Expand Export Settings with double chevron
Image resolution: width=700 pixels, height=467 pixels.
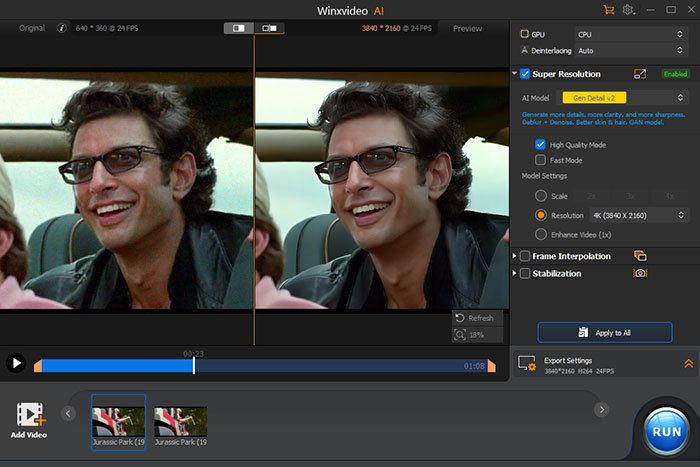pyautogui.click(x=688, y=363)
